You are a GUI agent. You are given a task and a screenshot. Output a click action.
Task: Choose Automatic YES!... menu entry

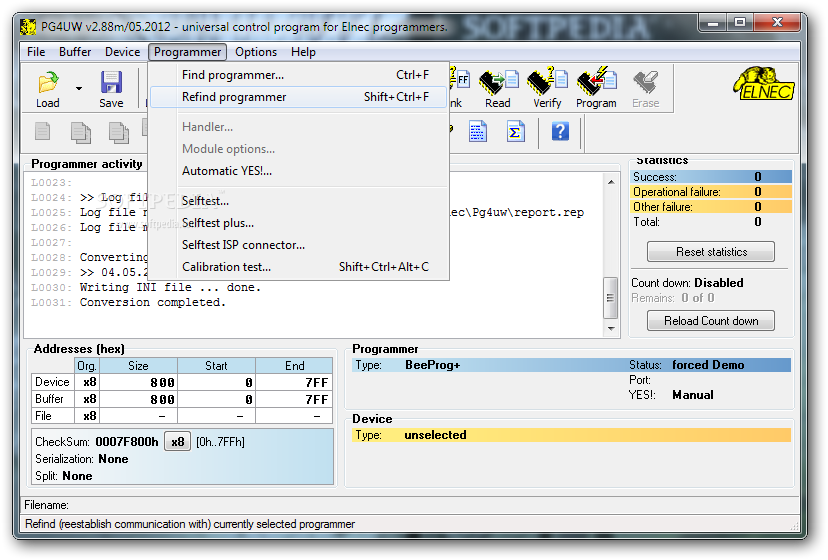[299, 171]
